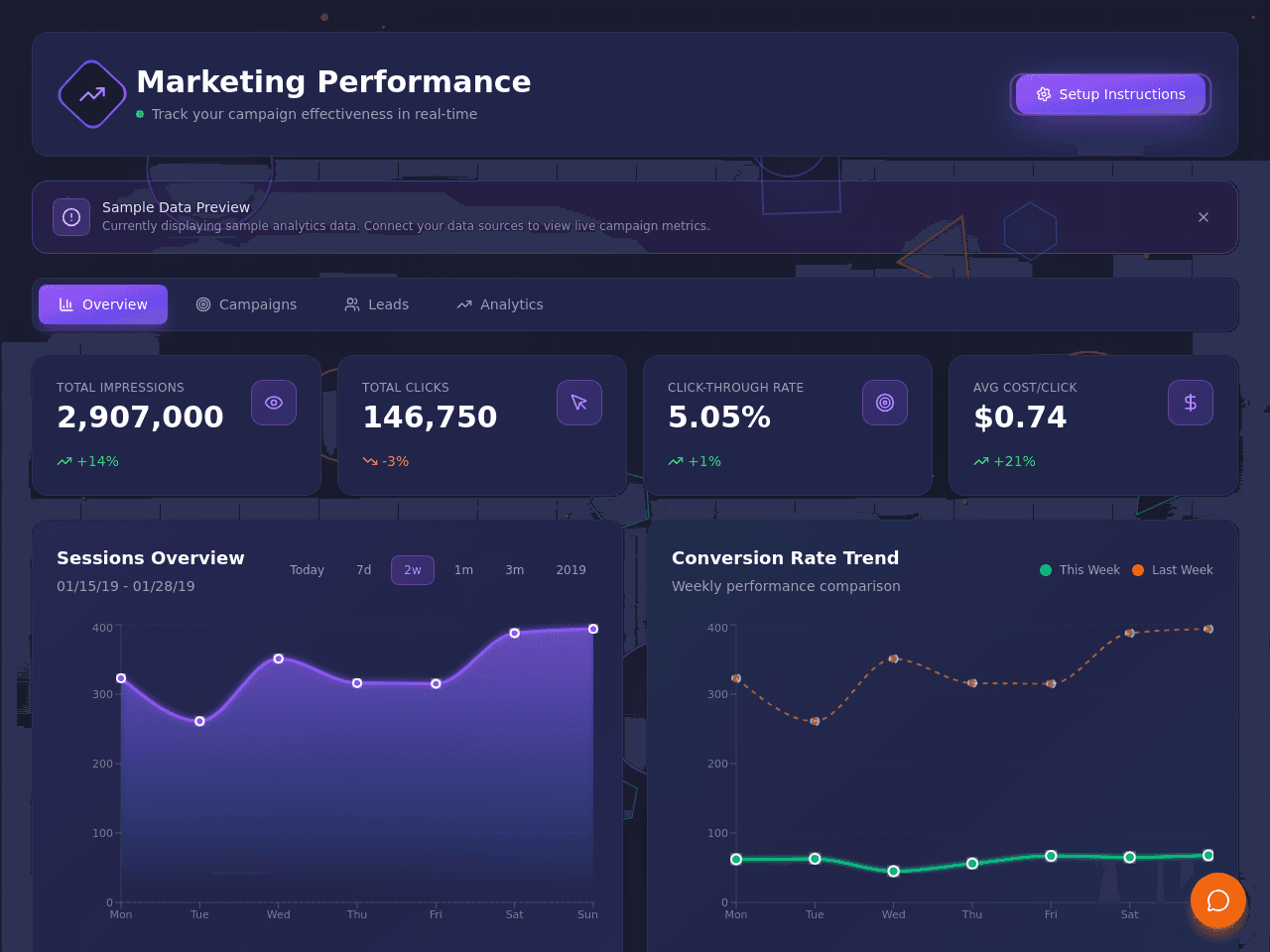Click the bar chart icon in Overview tab
The width and height of the screenshot is (1270, 952).
66,304
